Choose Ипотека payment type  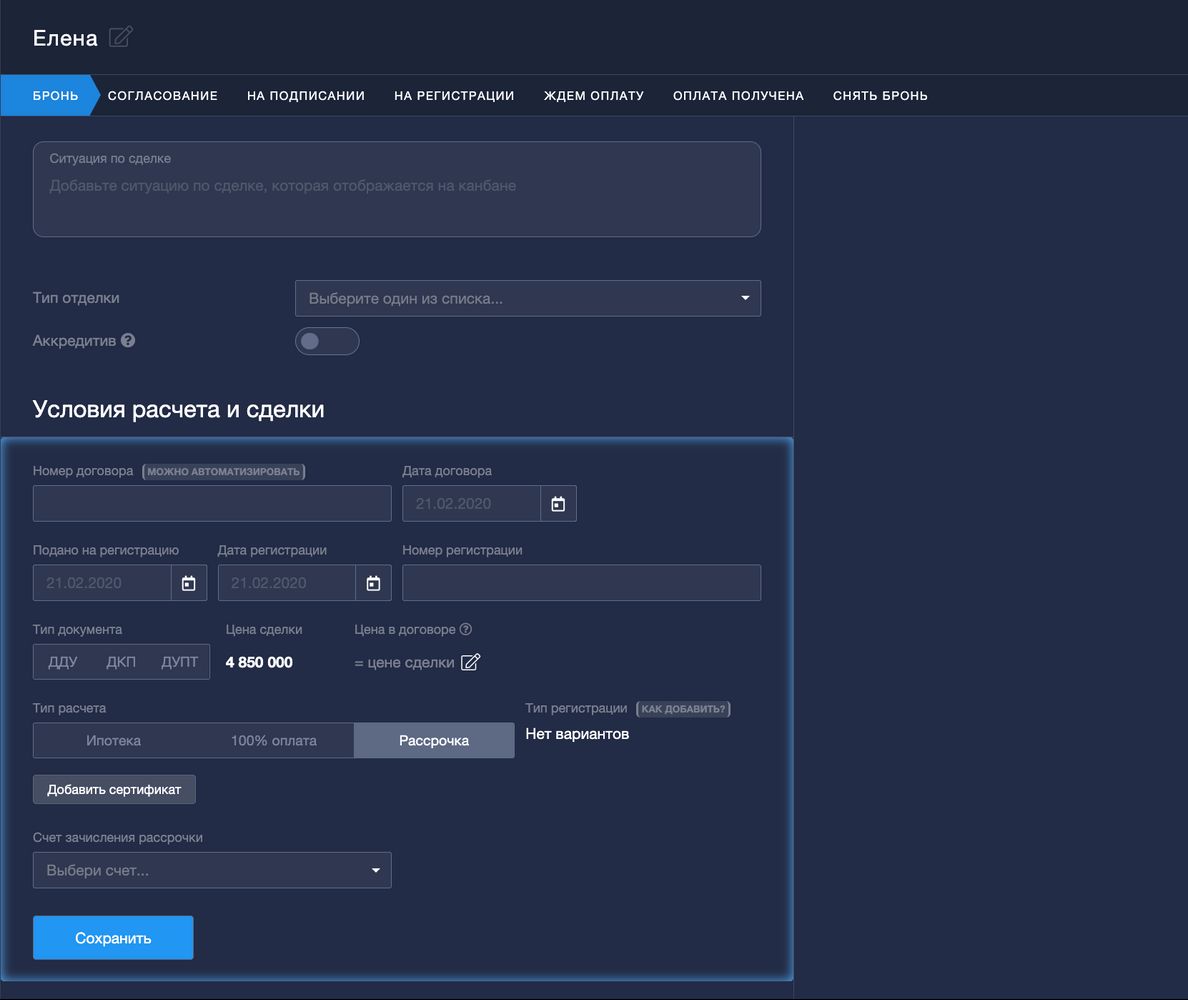114,740
